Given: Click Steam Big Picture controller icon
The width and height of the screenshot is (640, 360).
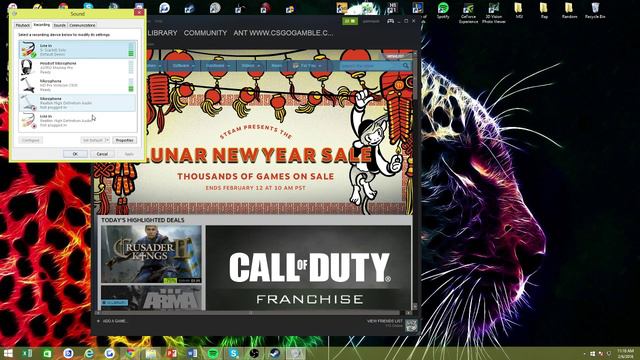Looking at the screenshot, I should (x=391, y=21).
